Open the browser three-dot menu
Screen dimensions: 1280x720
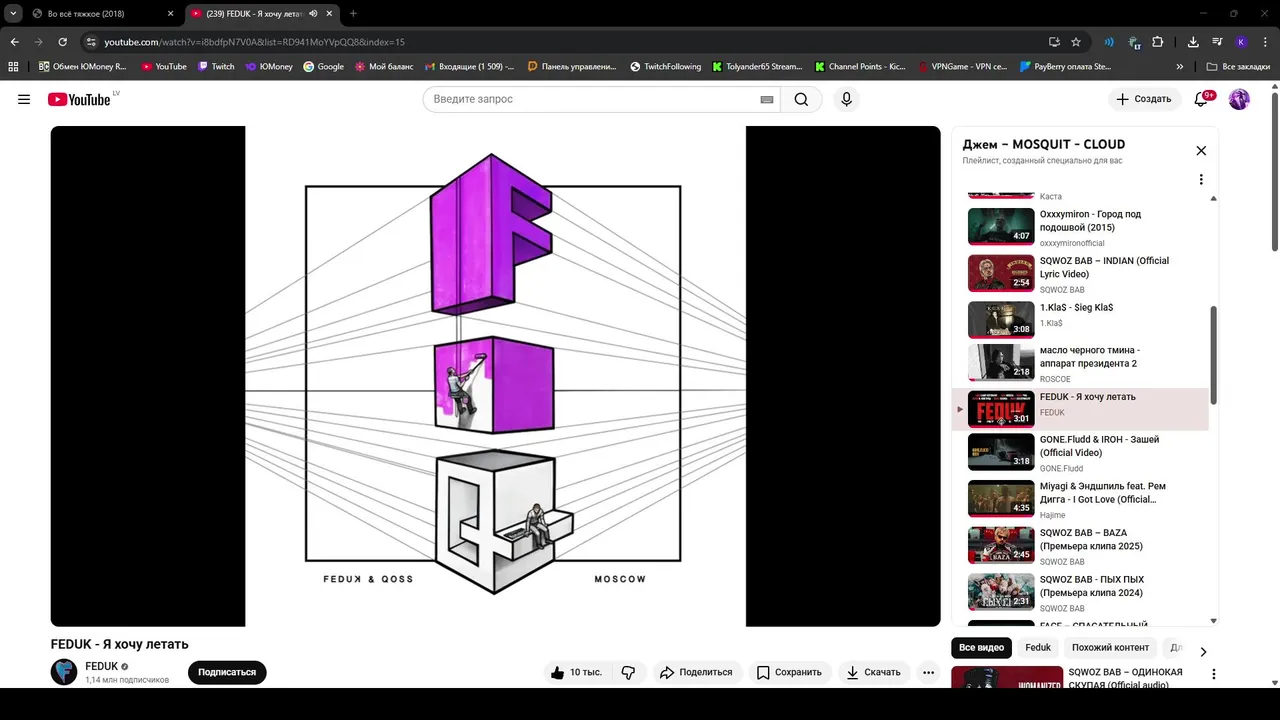(1264, 42)
